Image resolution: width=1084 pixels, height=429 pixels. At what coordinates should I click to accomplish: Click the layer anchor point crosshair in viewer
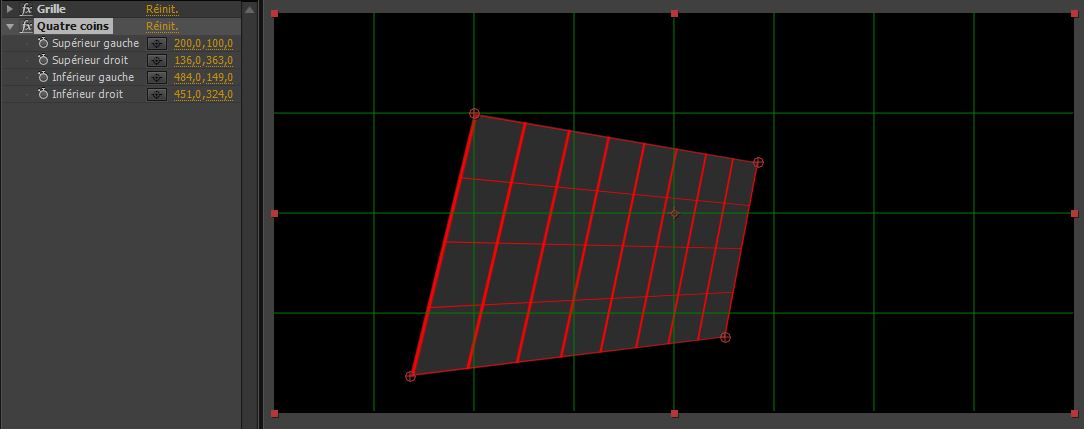675,214
